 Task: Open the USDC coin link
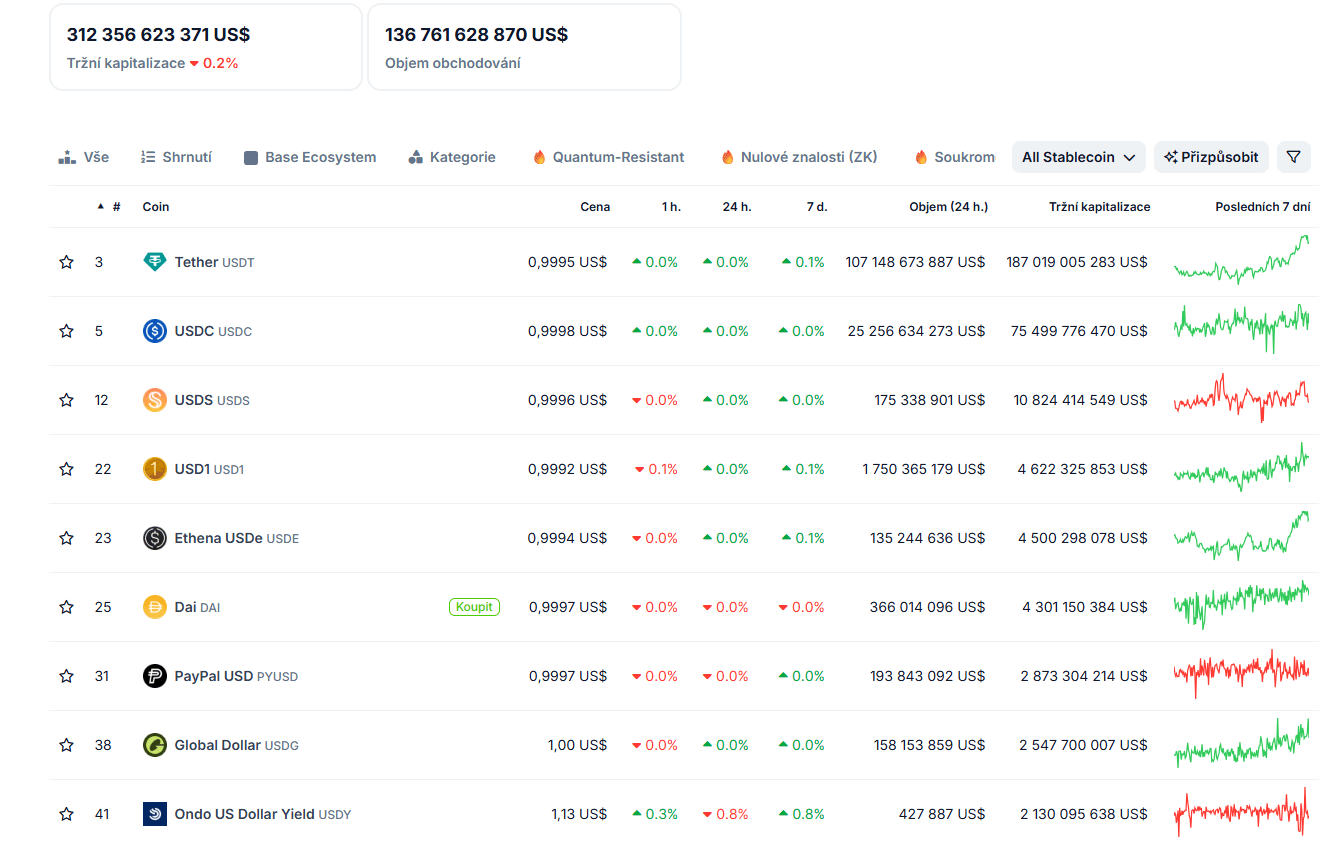tap(213, 331)
